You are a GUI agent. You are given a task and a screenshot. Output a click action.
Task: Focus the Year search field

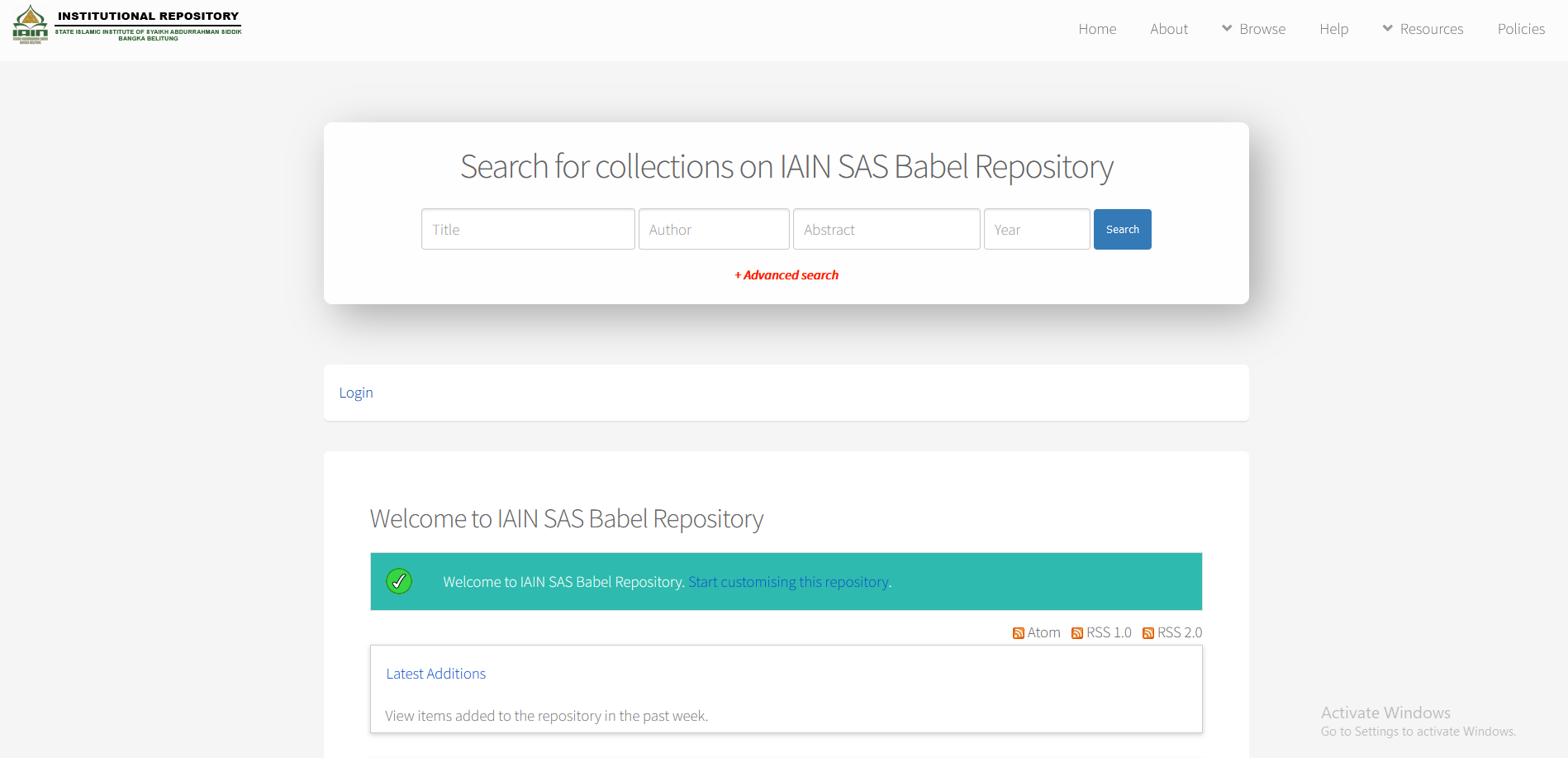pos(1037,229)
